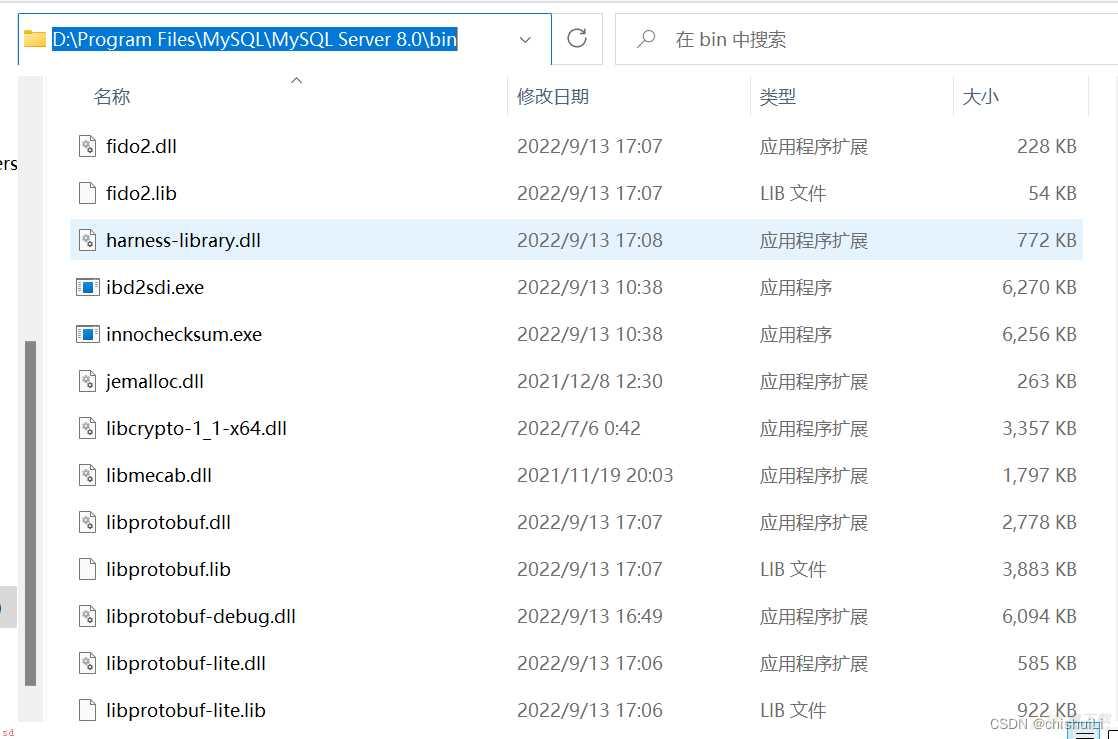The width and height of the screenshot is (1118, 739).
Task: Click the jemalloc.dll file icon
Action: coord(87,382)
